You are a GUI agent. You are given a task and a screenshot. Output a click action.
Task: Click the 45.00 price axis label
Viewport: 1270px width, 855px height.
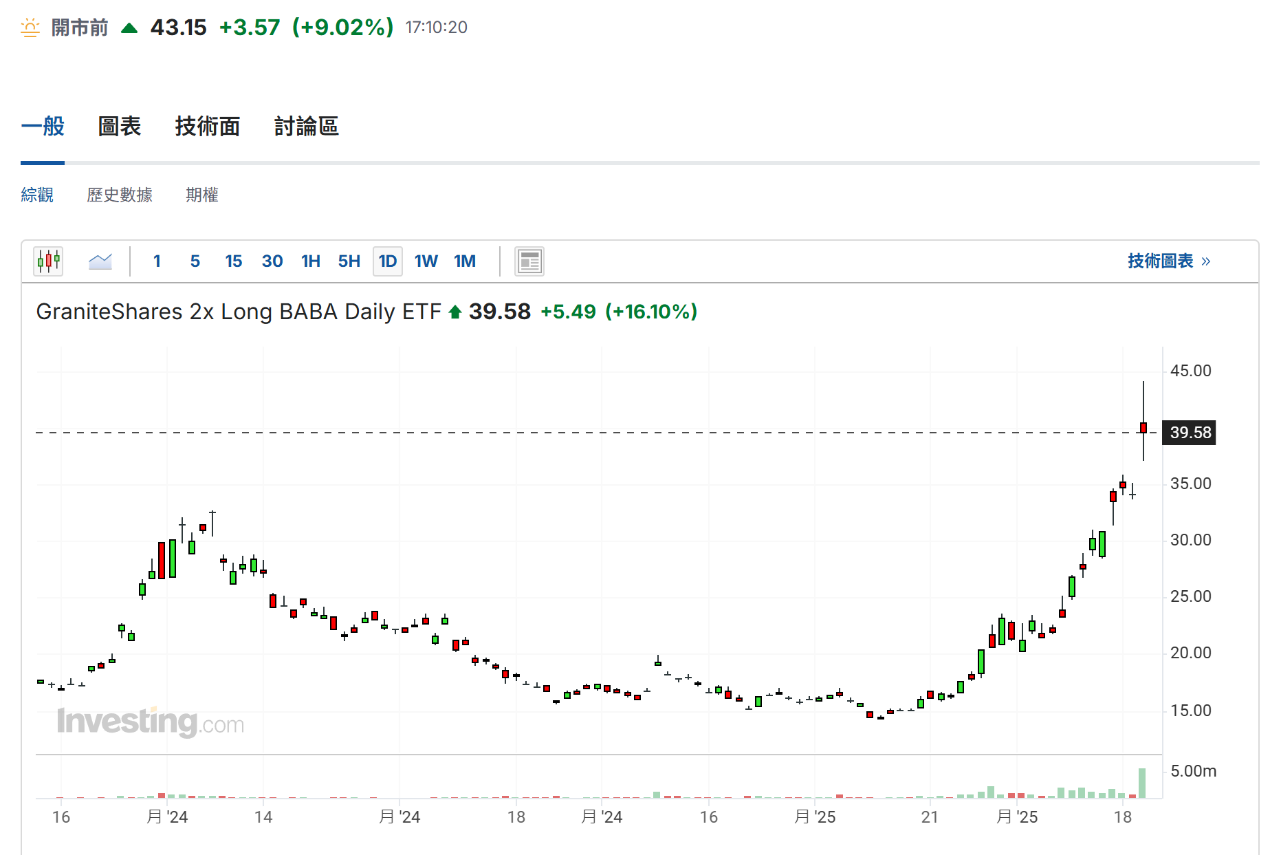(1190, 371)
